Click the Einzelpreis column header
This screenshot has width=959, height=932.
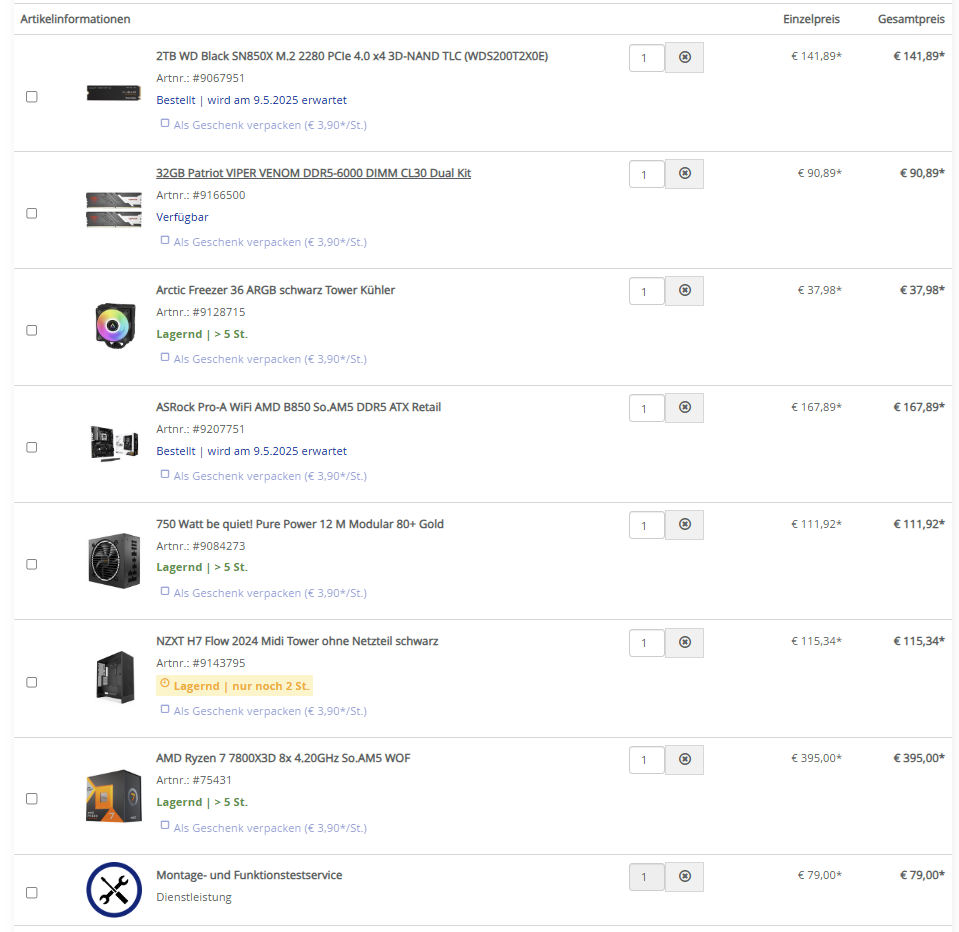811,19
